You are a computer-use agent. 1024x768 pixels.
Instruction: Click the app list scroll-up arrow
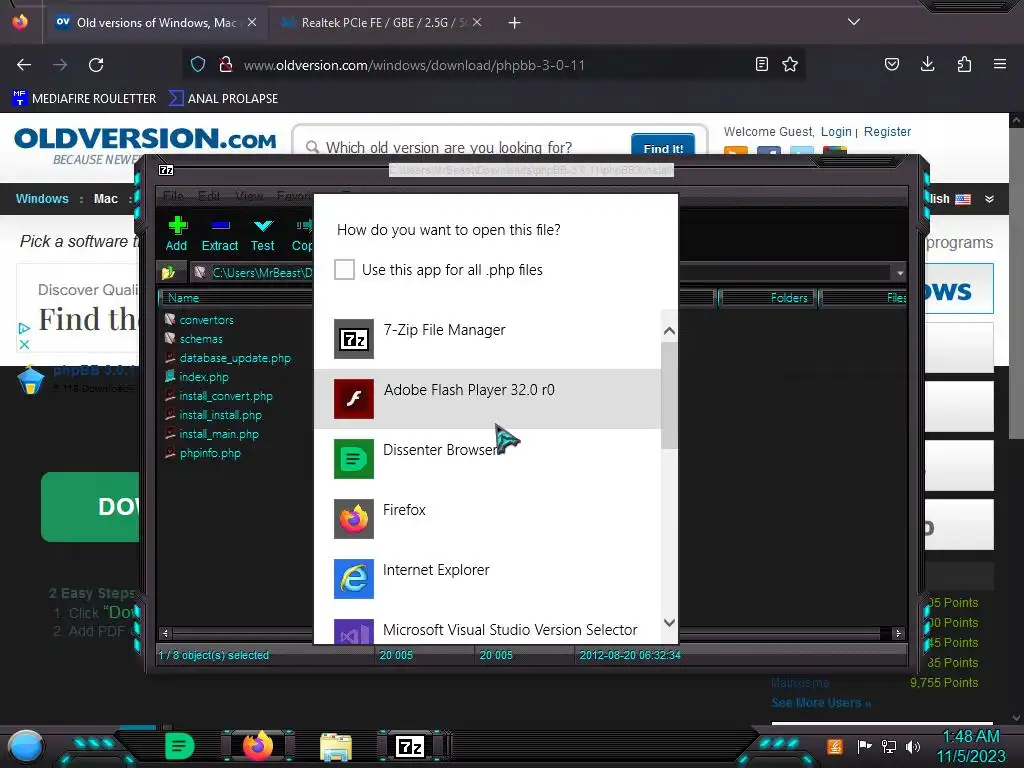(x=669, y=331)
